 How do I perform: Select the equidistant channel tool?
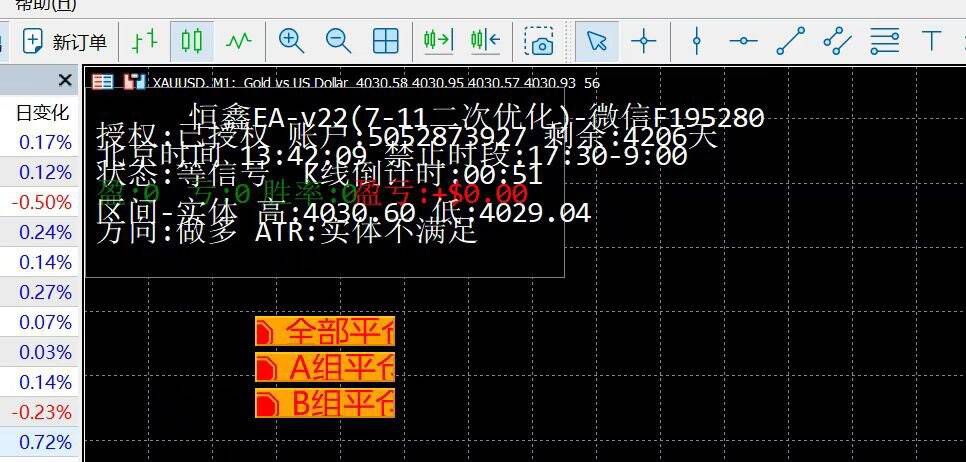(838, 41)
